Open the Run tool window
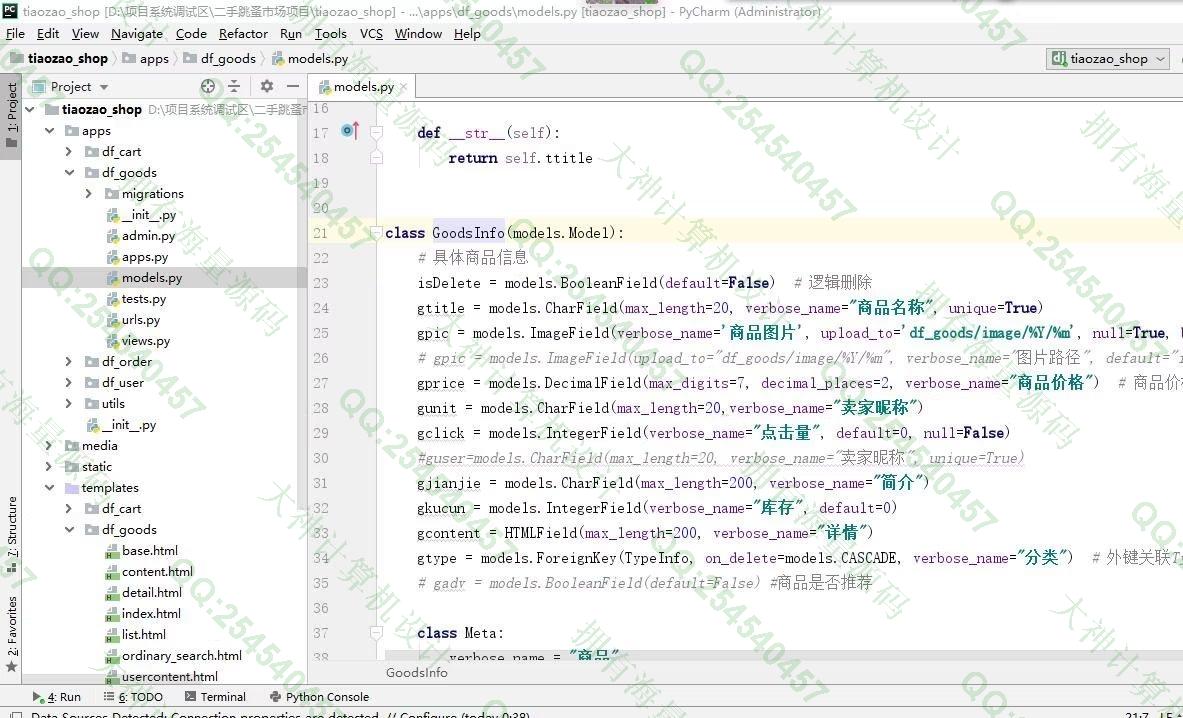Screen dimensions: 1183x718 pos(57,697)
